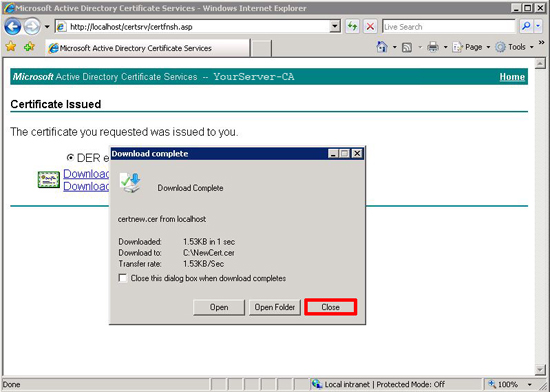Select the Active Directory Certificate Services tab
This screenshot has height=392, width=550.
click(147, 48)
